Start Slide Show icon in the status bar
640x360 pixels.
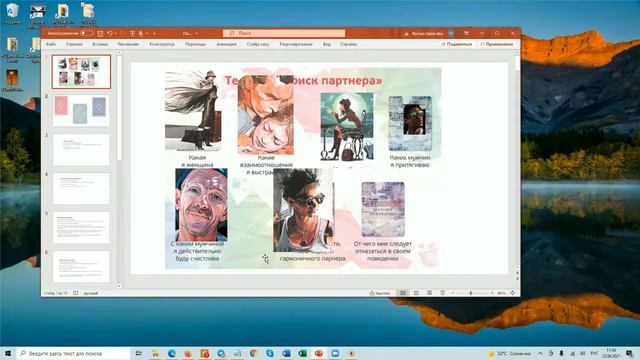(x=442, y=293)
